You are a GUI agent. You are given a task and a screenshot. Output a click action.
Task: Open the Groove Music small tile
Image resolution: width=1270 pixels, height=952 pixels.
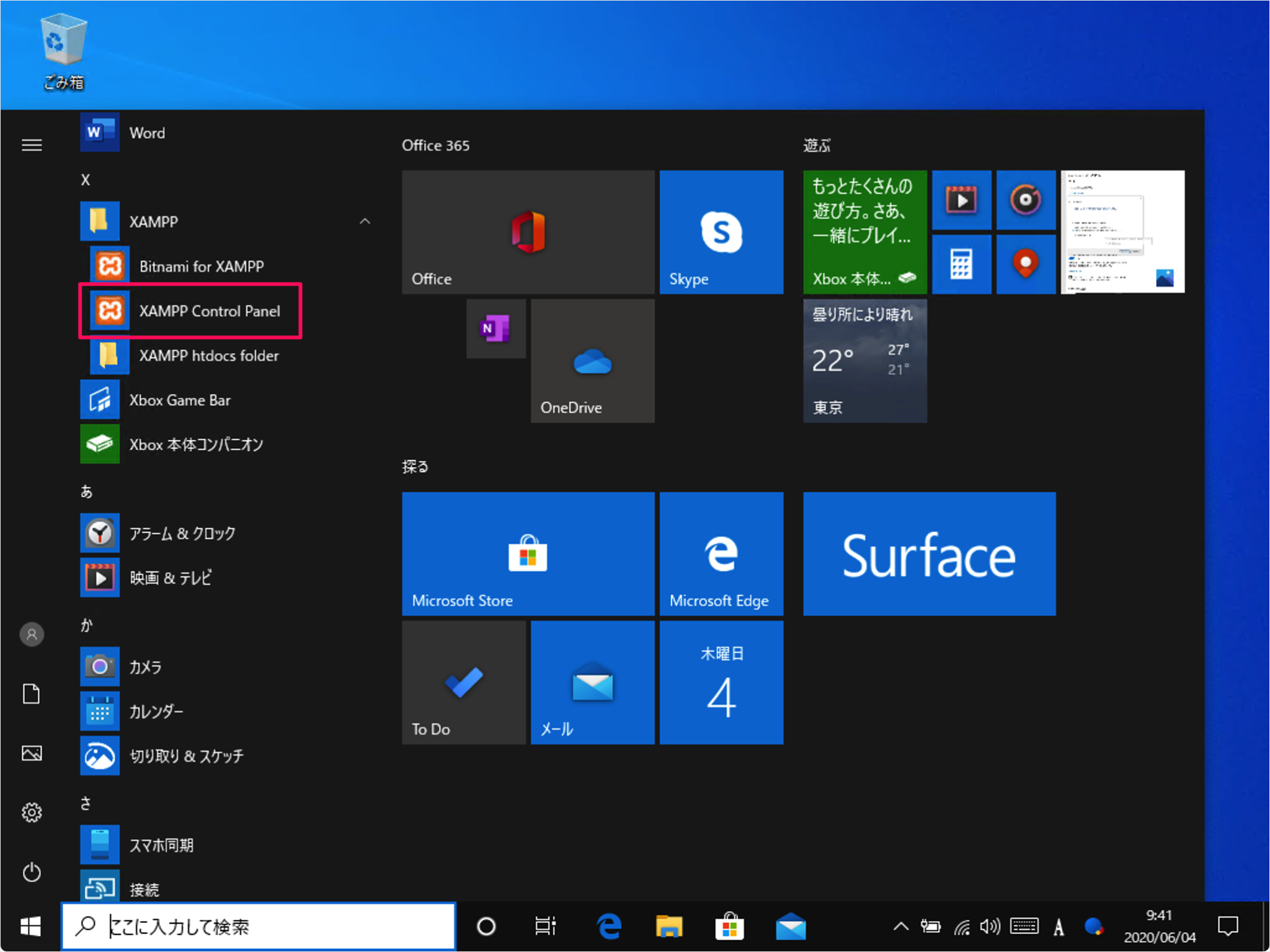(1026, 200)
